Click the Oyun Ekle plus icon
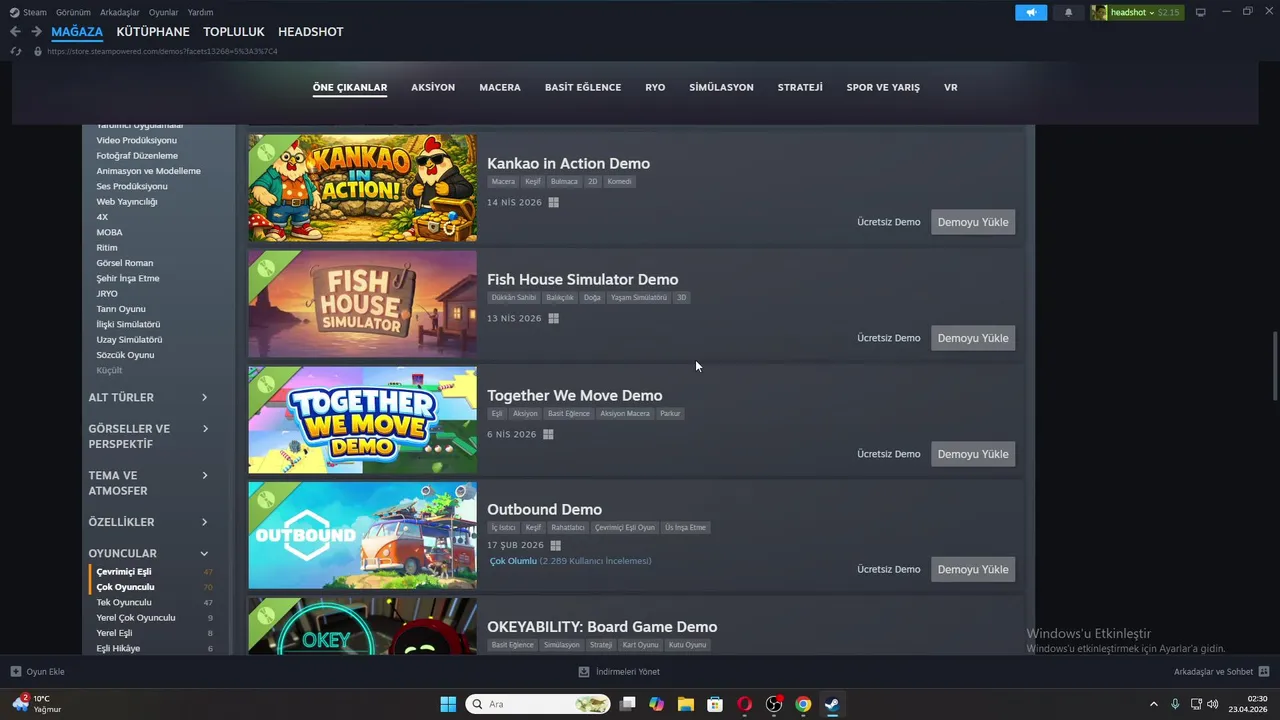Image resolution: width=1280 pixels, height=720 pixels. [16, 671]
